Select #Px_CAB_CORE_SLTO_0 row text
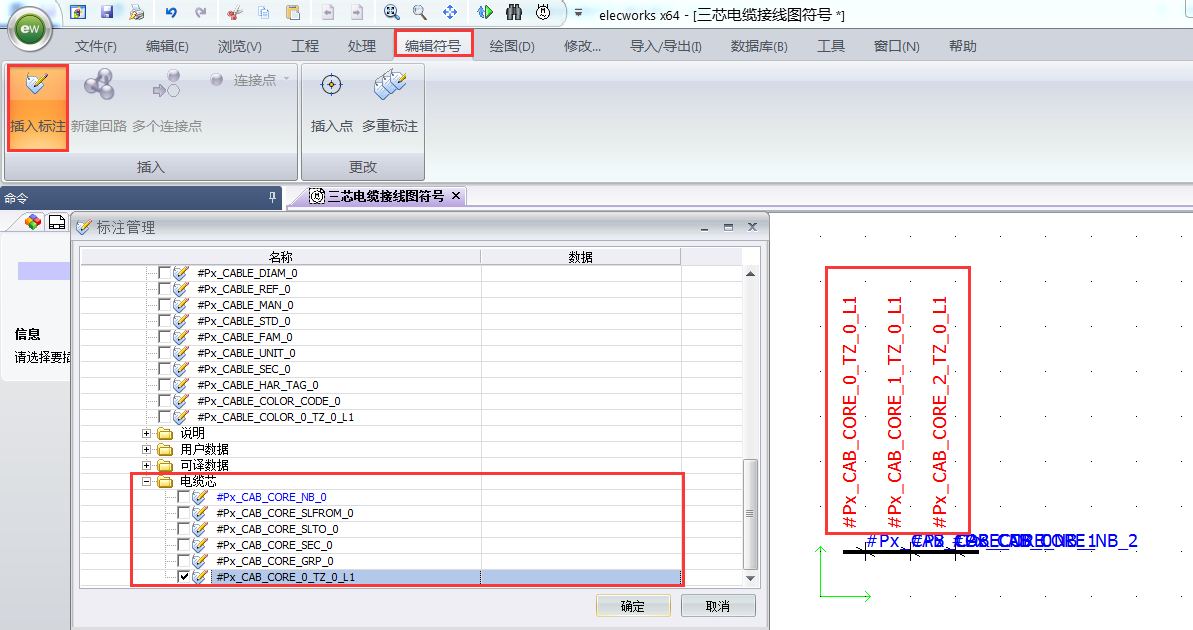The image size is (1193, 630). tap(277, 529)
